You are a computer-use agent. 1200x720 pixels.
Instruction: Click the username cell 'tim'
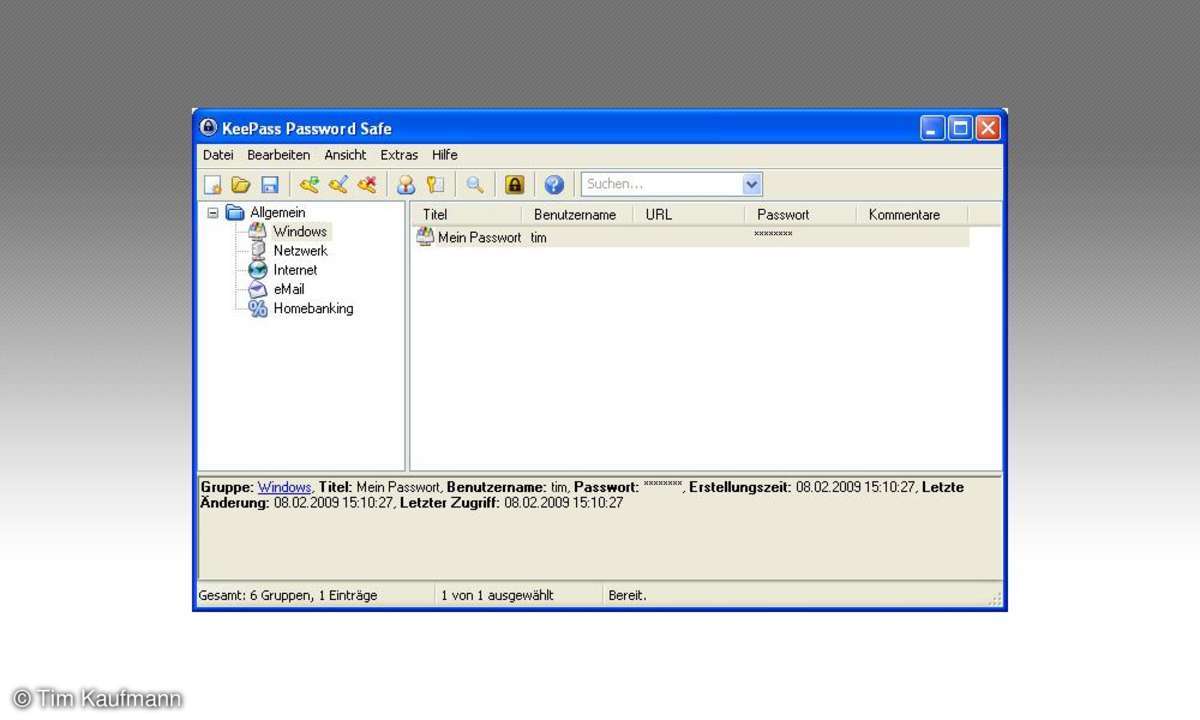click(x=538, y=238)
